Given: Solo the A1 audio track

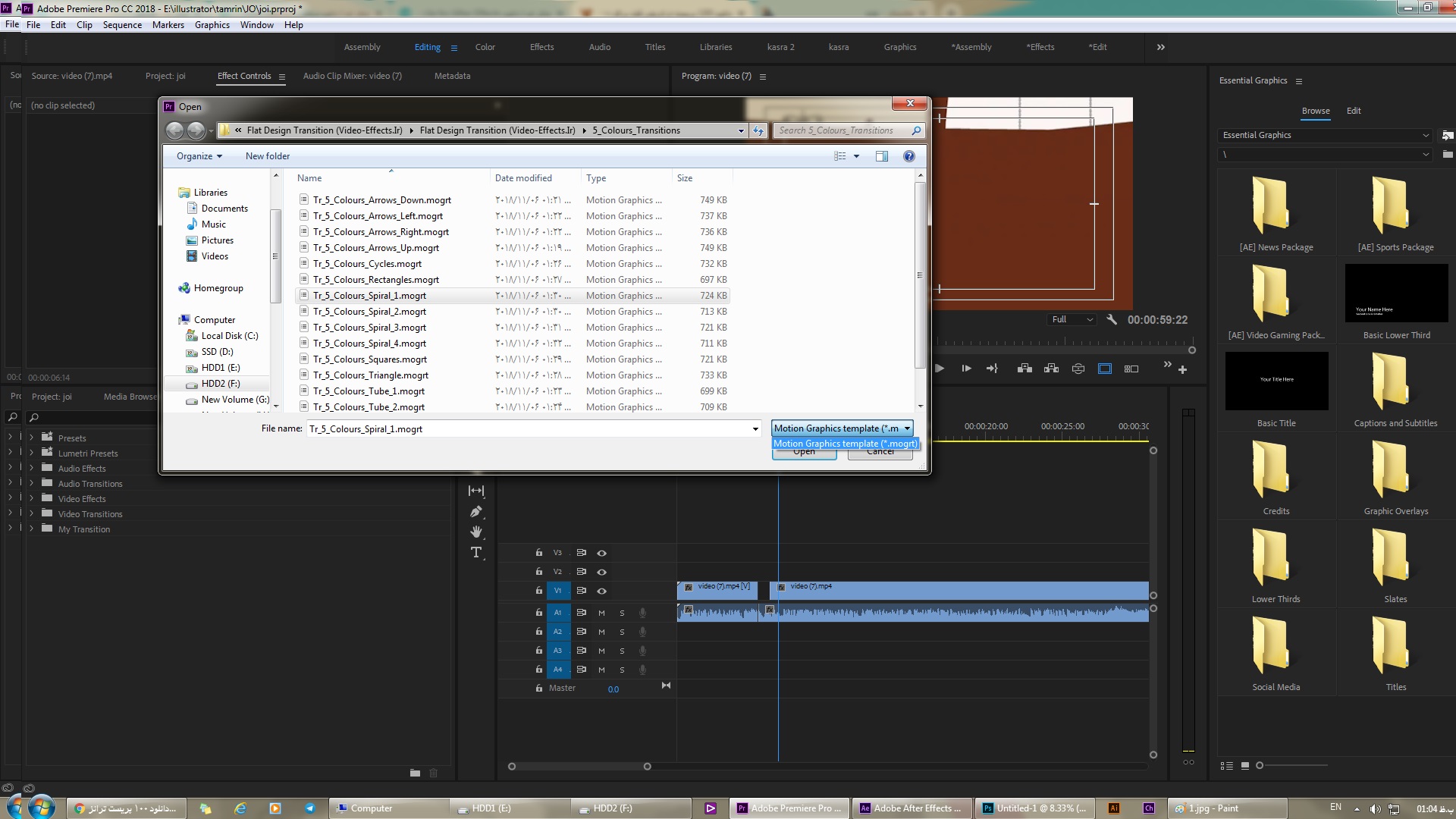Looking at the screenshot, I should coord(621,612).
